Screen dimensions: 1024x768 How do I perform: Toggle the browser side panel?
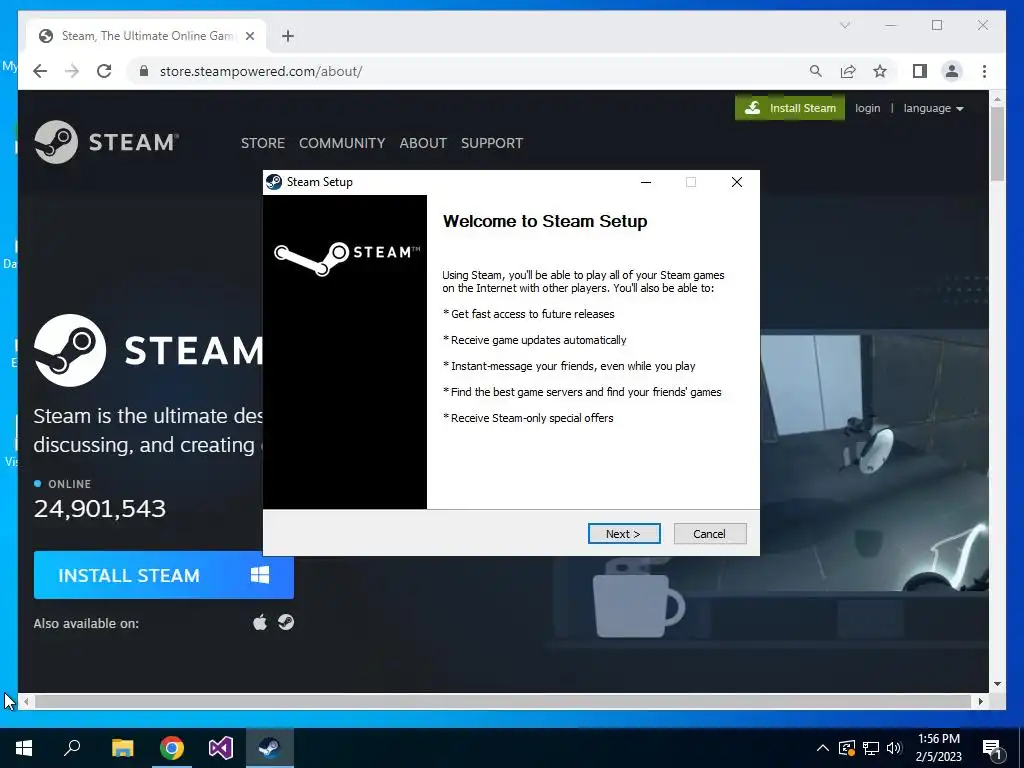click(x=920, y=71)
